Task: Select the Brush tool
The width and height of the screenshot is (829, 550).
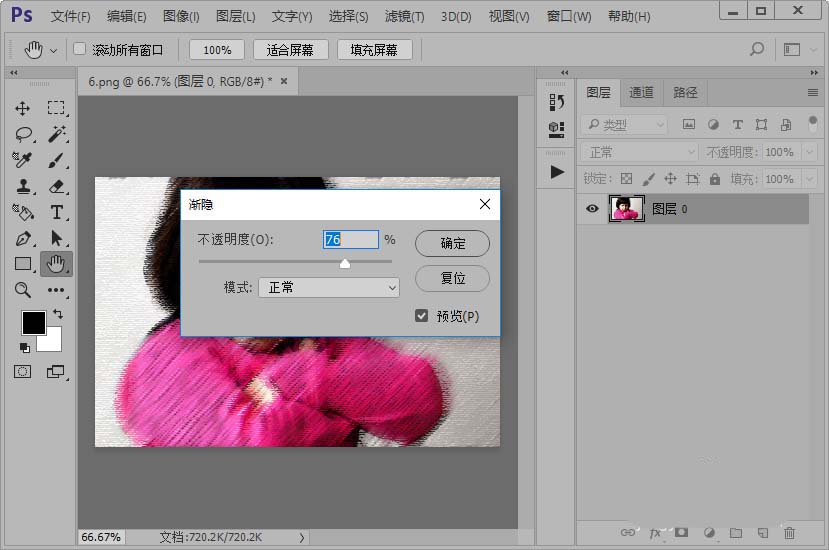Action: pyautogui.click(x=56, y=160)
